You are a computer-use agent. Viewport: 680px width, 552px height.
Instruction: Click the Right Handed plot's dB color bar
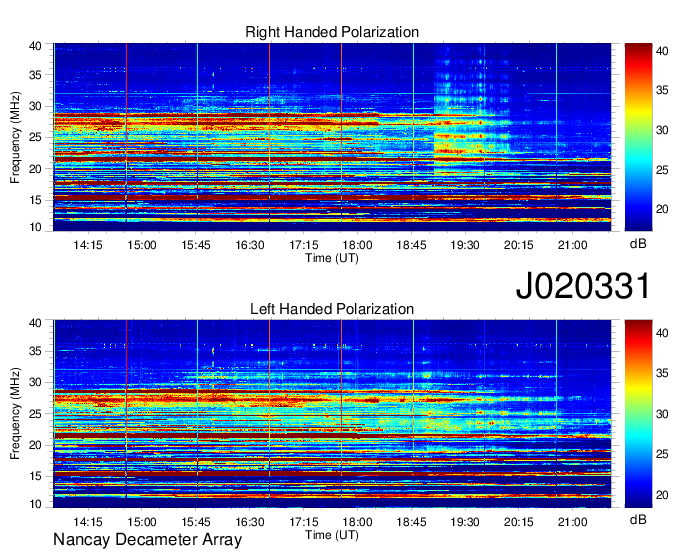click(638, 137)
